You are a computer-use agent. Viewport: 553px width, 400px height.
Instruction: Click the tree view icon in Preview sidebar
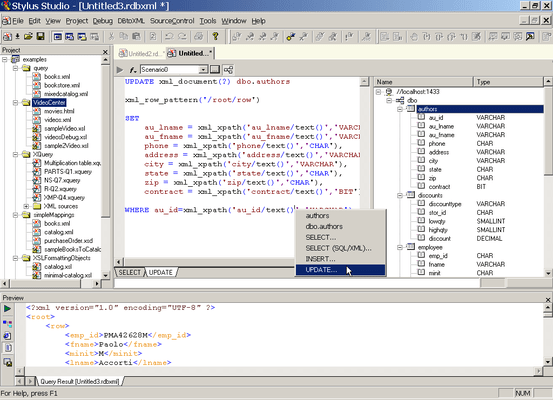coord(7,323)
